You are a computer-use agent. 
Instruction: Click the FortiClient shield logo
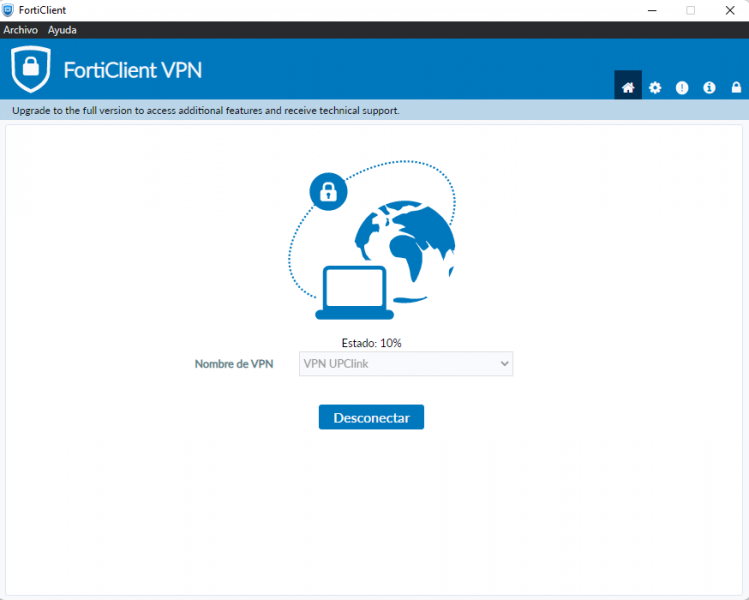point(31,69)
